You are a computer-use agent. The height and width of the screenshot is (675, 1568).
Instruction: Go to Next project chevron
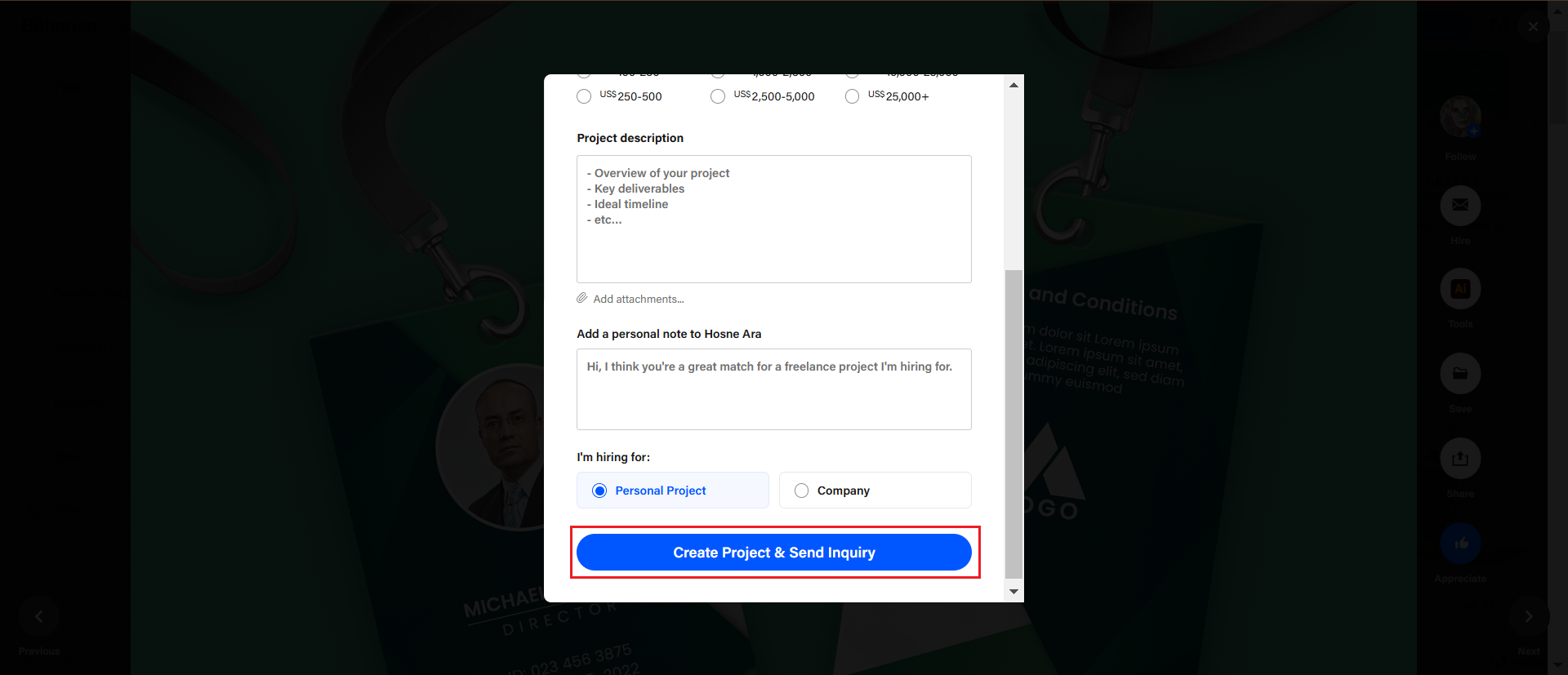(x=1529, y=616)
